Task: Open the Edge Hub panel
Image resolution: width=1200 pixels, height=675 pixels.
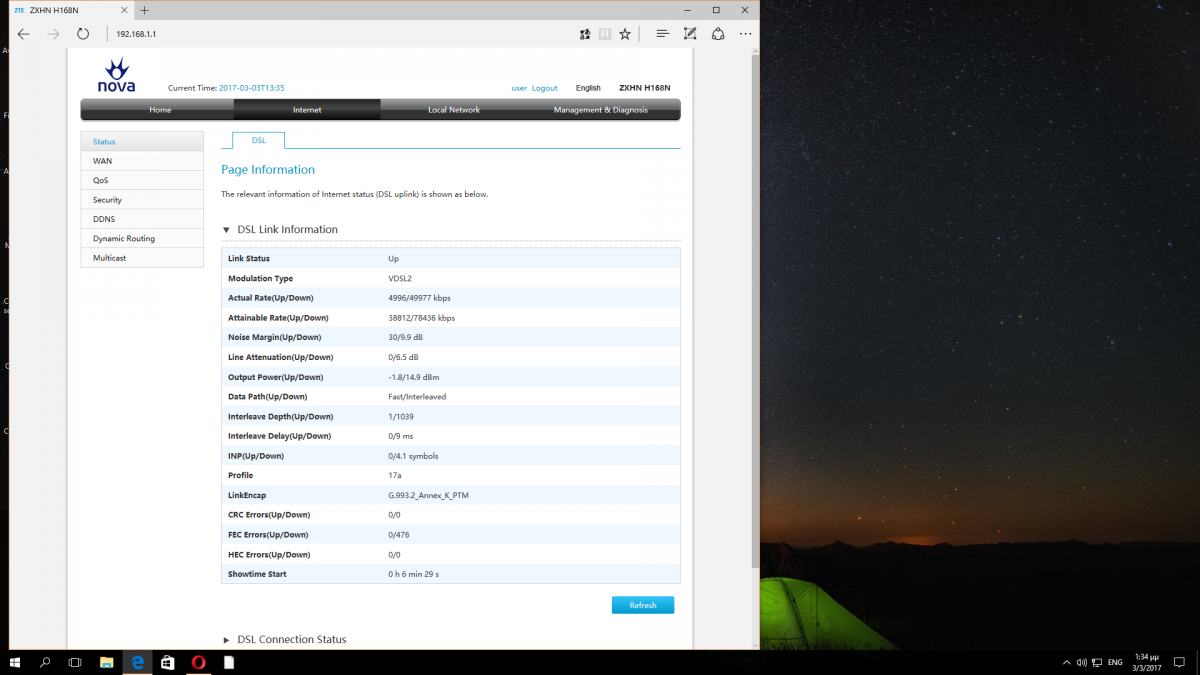Action: point(662,34)
